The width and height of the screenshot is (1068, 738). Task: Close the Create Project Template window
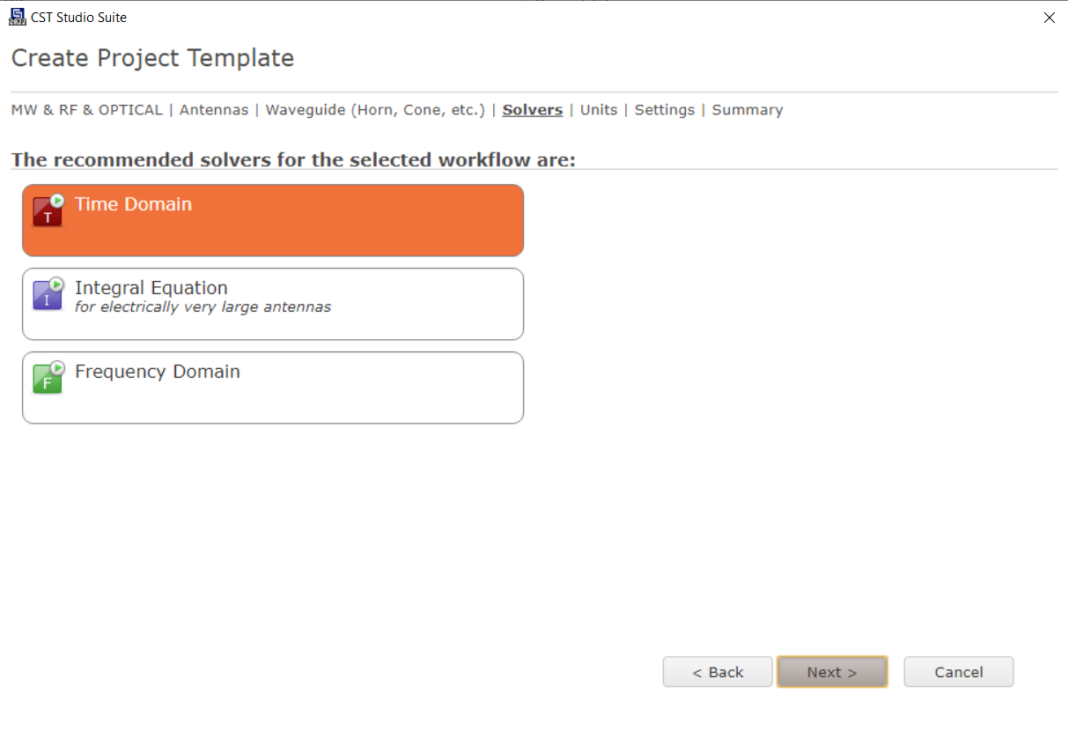(1049, 18)
